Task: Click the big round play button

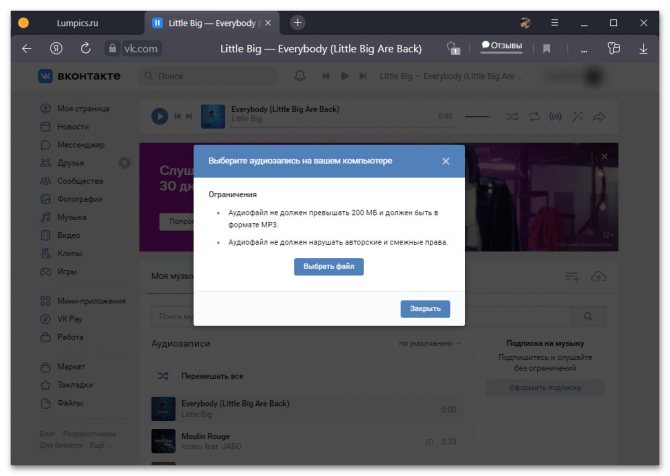Action: [x=160, y=116]
